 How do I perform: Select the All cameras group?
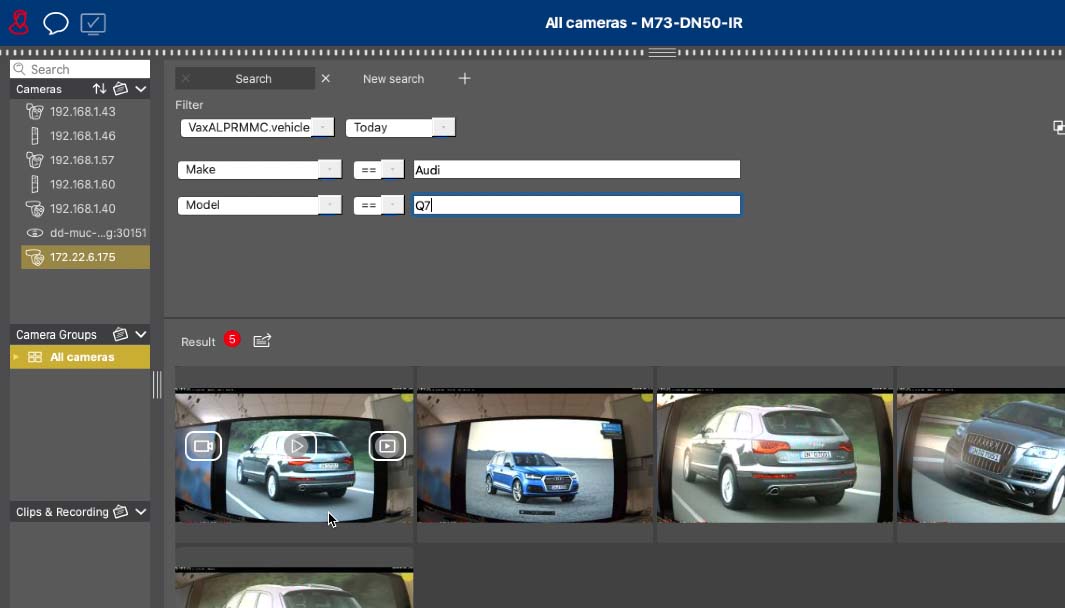point(80,357)
